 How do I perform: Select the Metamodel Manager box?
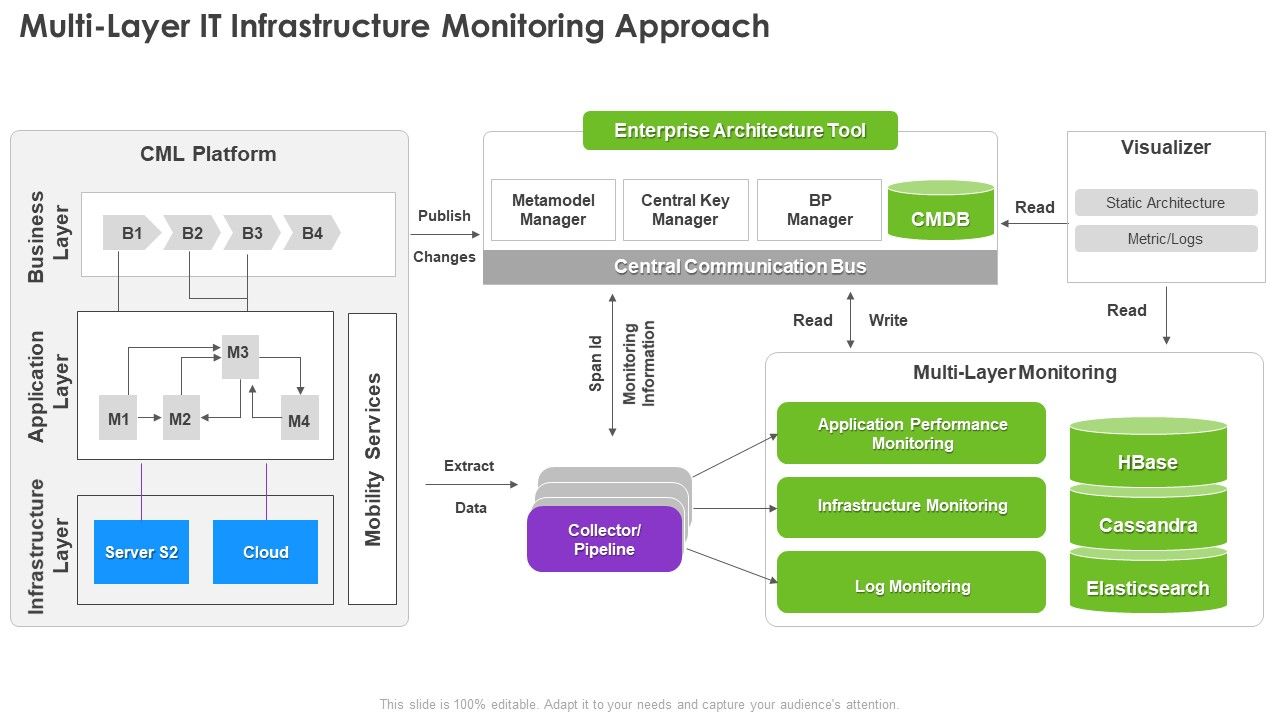[553, 210]
